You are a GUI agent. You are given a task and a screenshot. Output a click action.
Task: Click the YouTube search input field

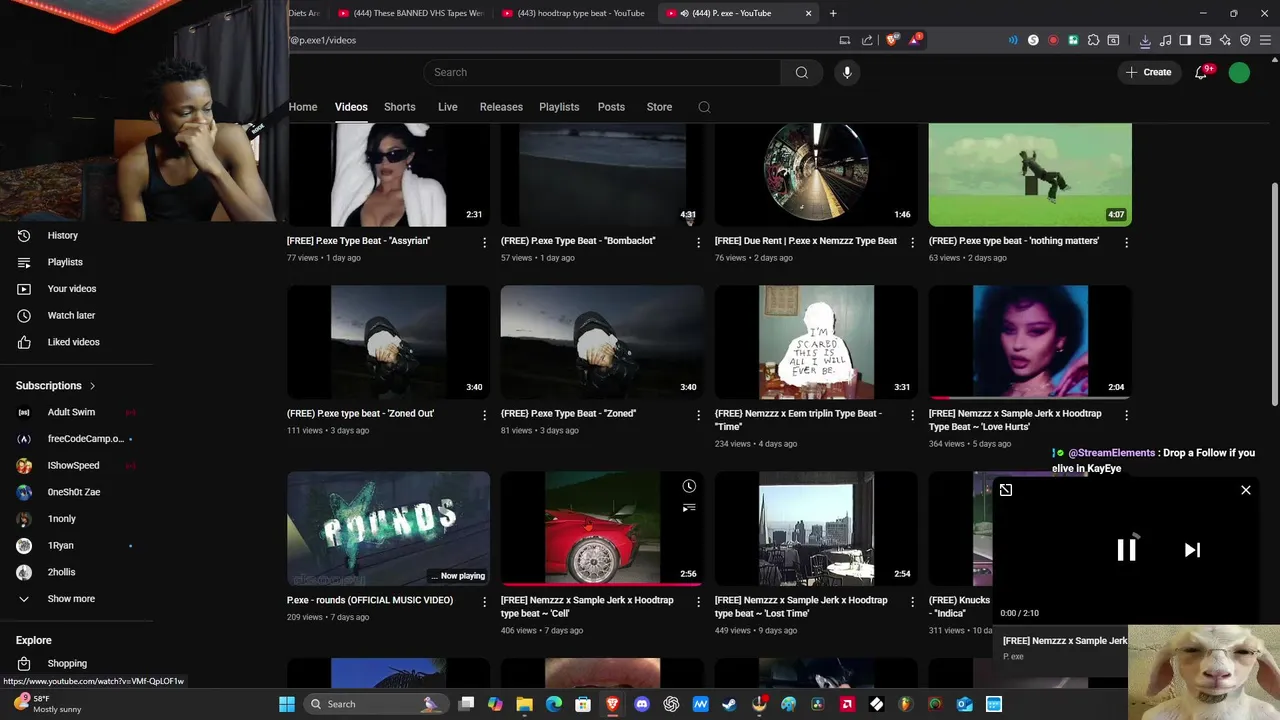click(x=602, y=72)
